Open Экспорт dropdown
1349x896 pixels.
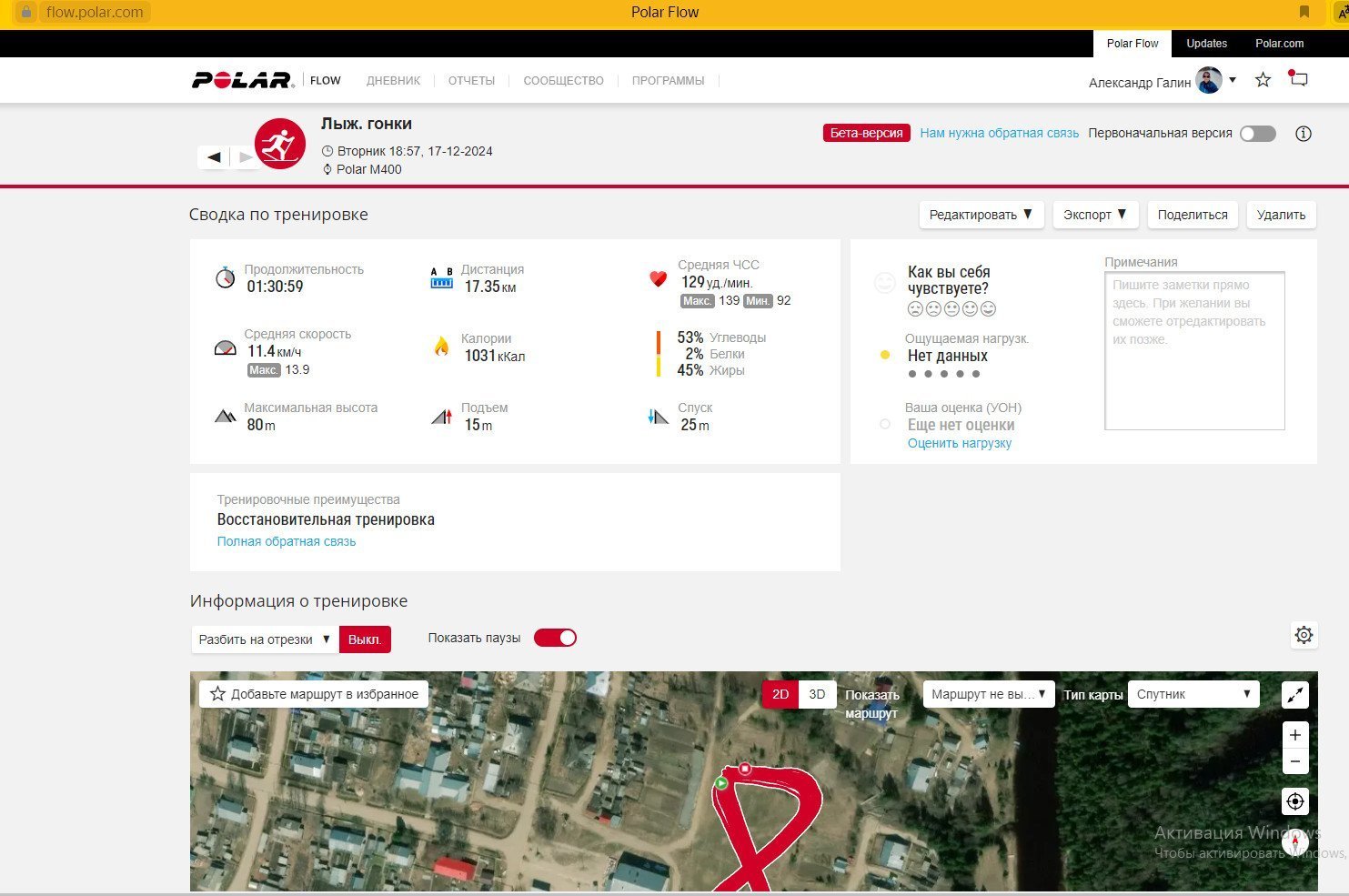(1095, 215)
